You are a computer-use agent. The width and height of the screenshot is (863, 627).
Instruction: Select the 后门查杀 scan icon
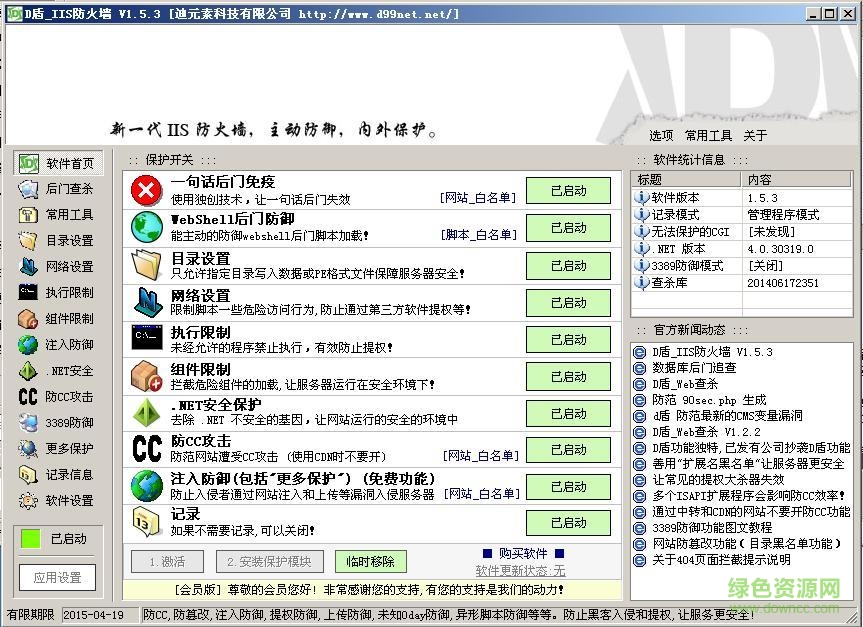point(57,189)
